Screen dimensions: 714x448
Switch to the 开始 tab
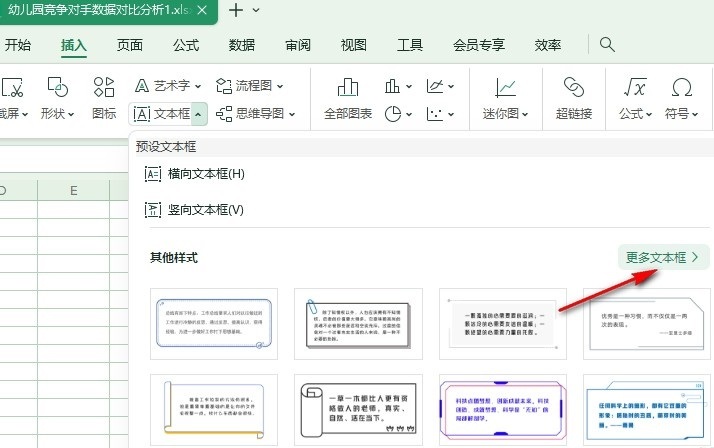click(18, 45)
